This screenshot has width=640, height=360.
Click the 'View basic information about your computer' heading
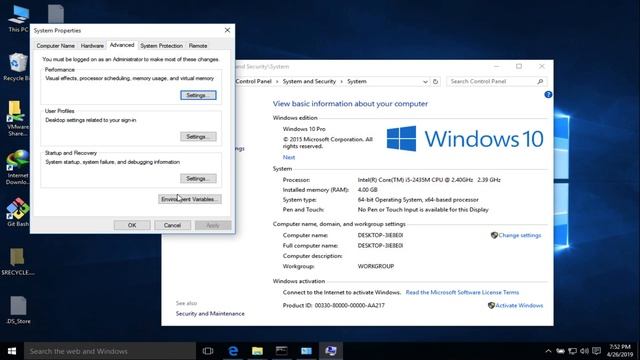(350, 104)
